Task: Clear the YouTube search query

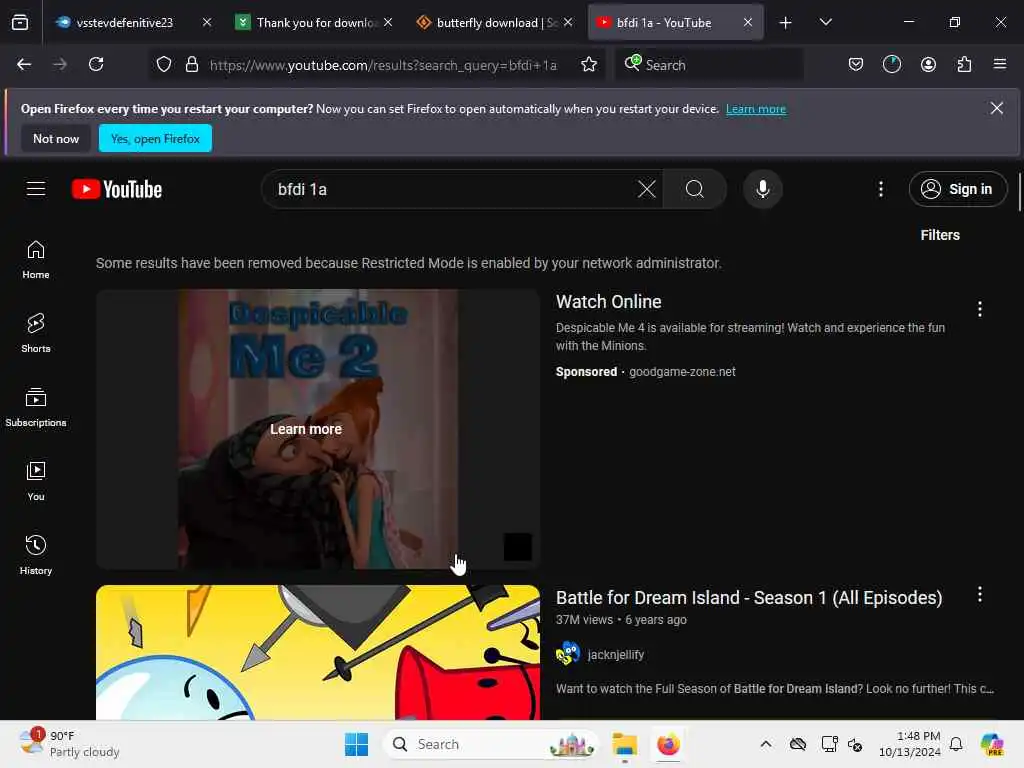Action: tap(647, 189)
